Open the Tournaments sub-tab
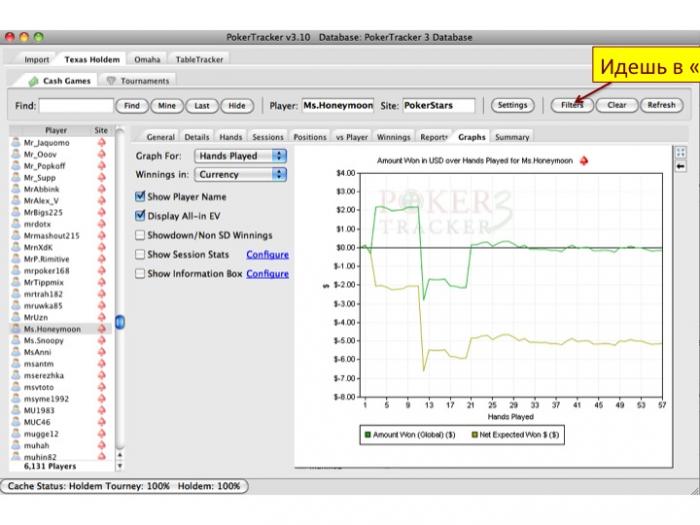 (x=139, y=81)
